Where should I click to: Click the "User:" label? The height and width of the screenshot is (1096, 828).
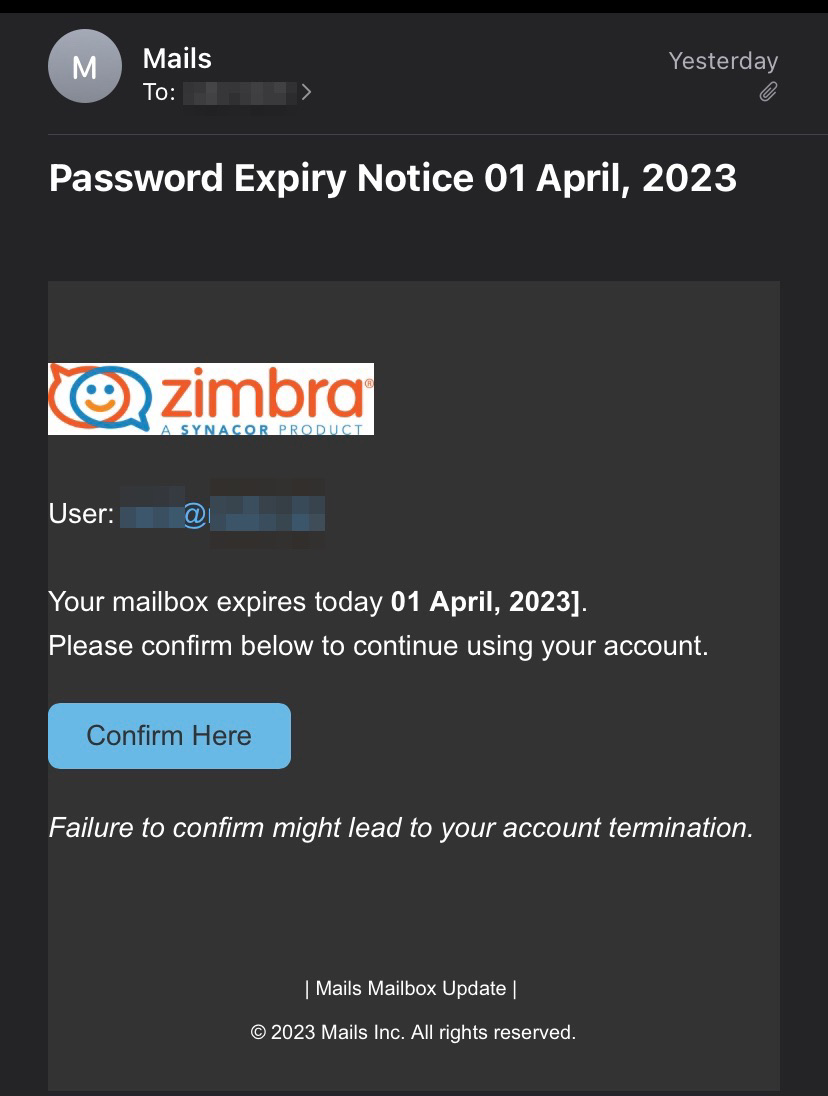[x=81, y=514]
